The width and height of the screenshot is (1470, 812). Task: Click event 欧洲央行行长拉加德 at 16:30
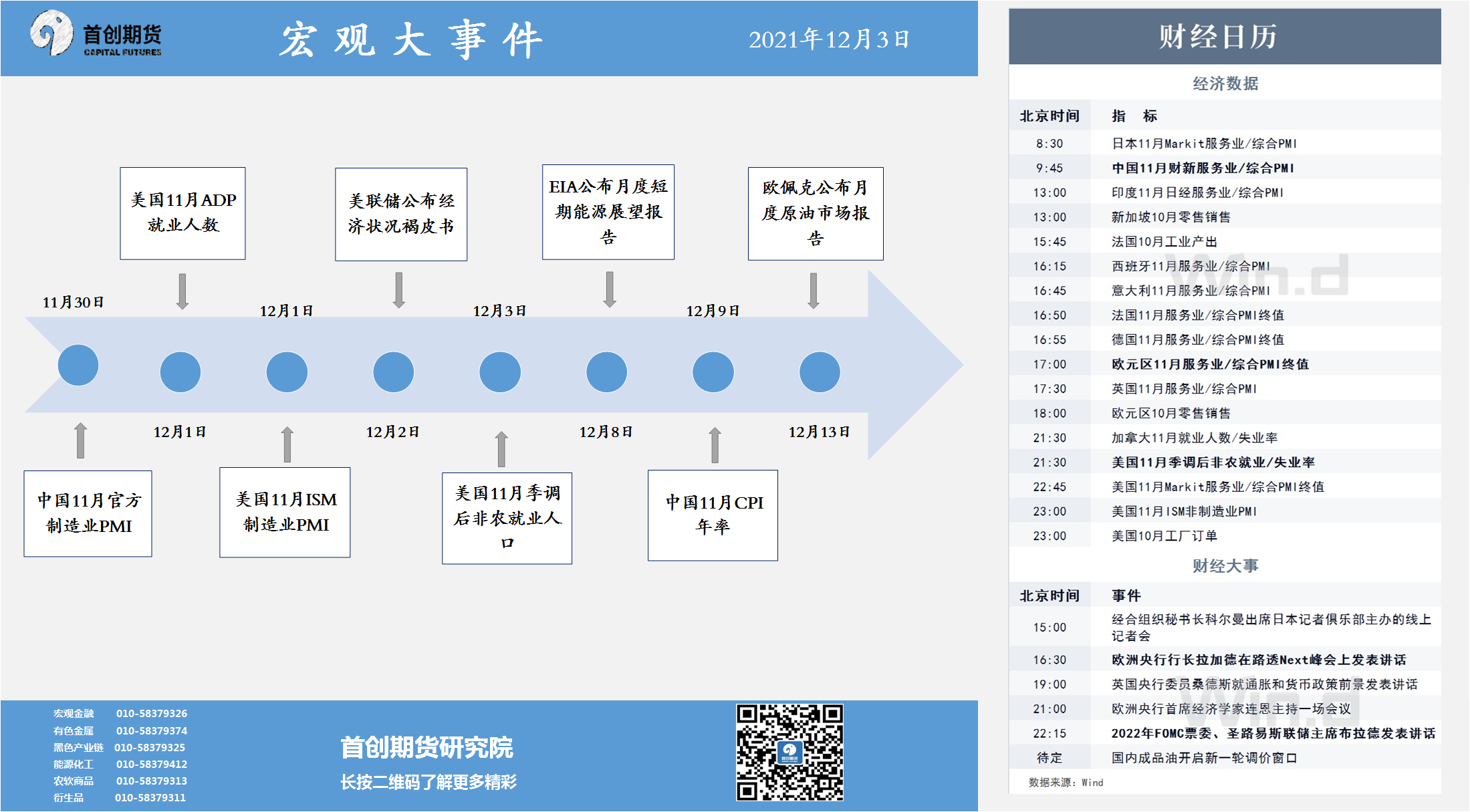pos(1225,660)
